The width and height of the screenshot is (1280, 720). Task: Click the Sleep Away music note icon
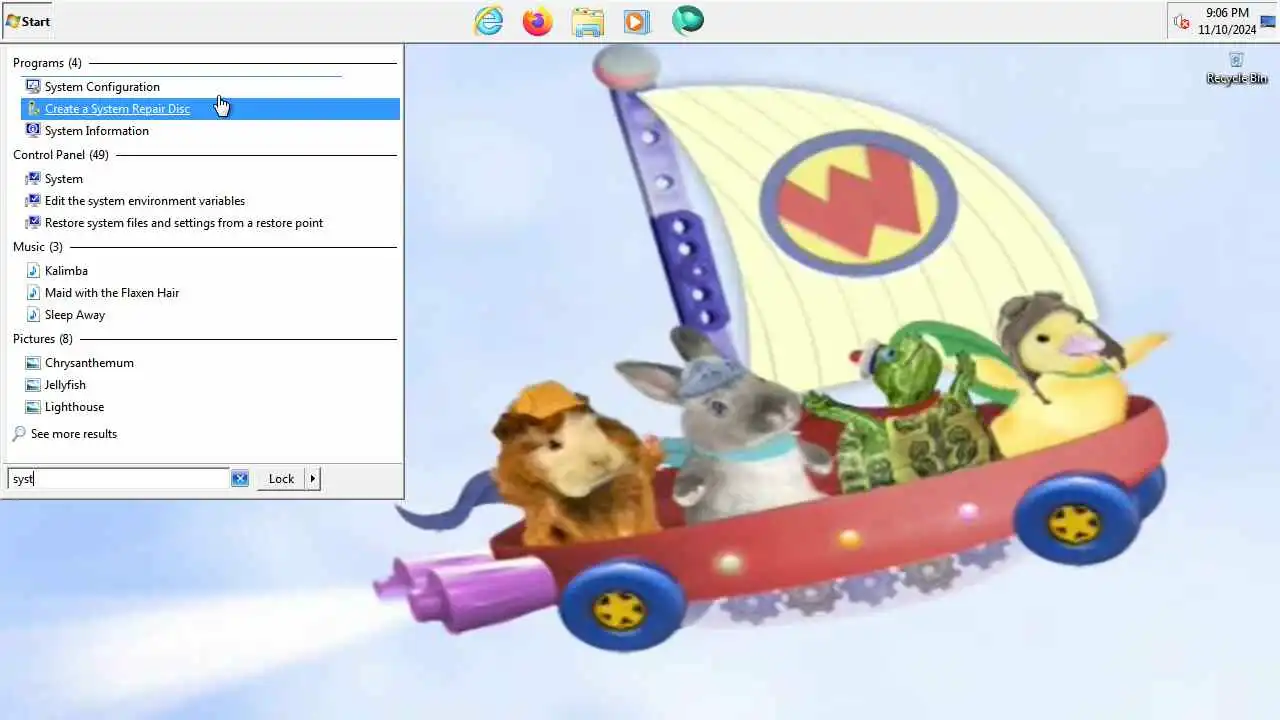pos(33,315)
